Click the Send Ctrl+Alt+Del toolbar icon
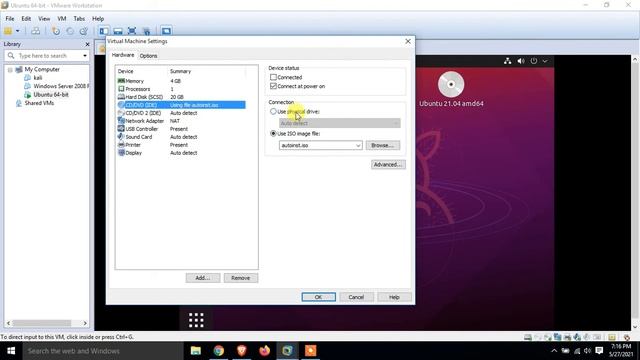This screenshot has width=640, height=360. point(36,31)
